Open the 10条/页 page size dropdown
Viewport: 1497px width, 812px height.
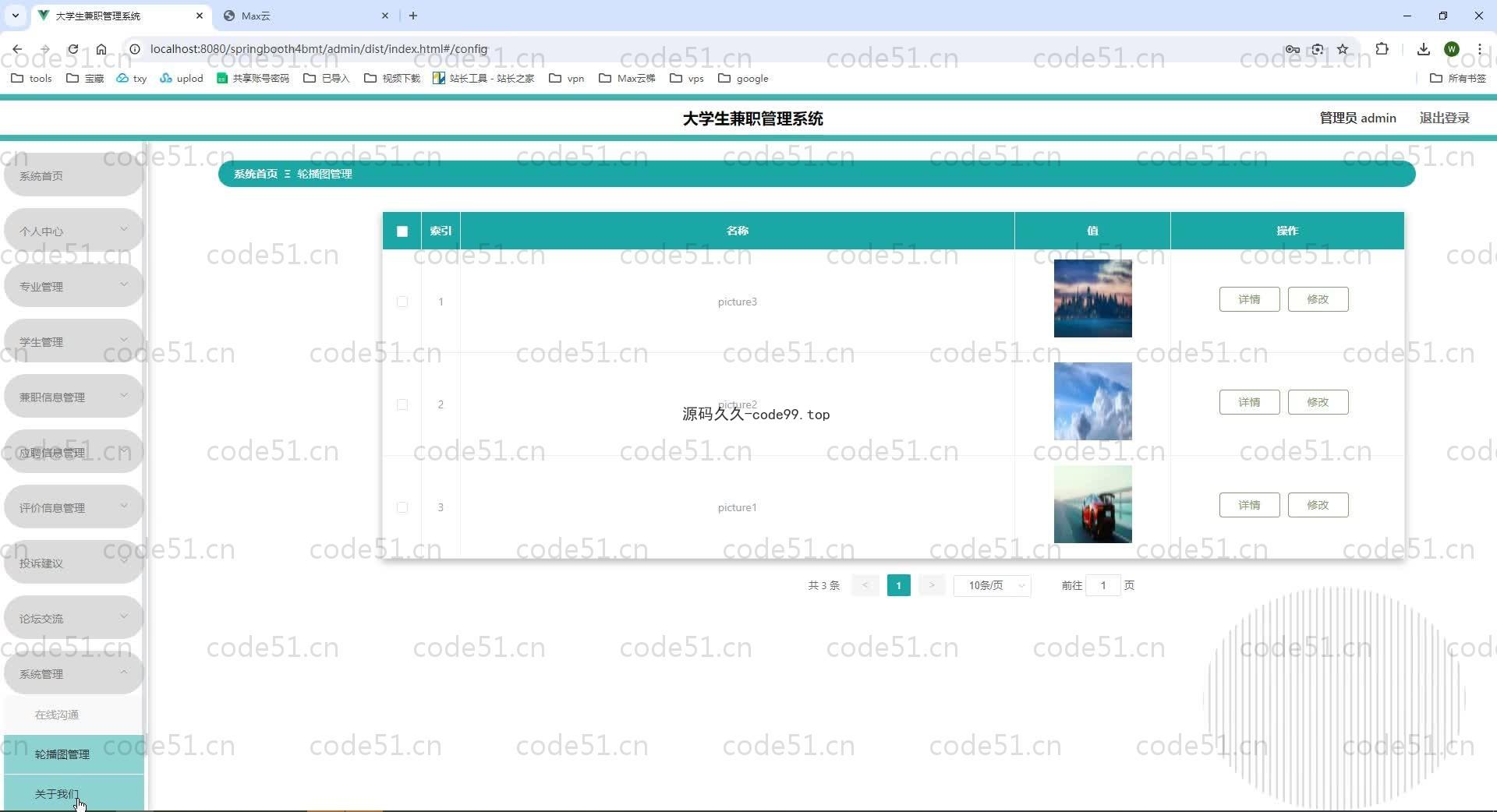click(x=992, y=585)
